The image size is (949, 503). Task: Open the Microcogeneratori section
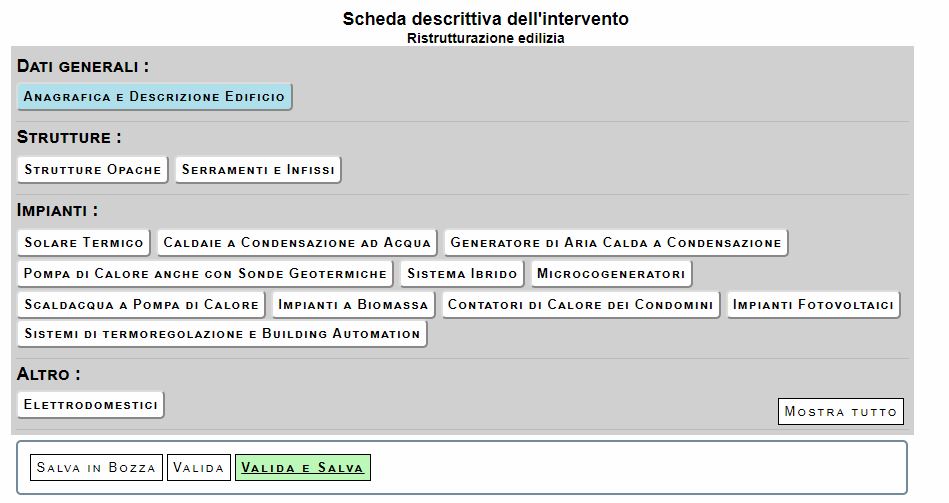click(x=610, y=273)
